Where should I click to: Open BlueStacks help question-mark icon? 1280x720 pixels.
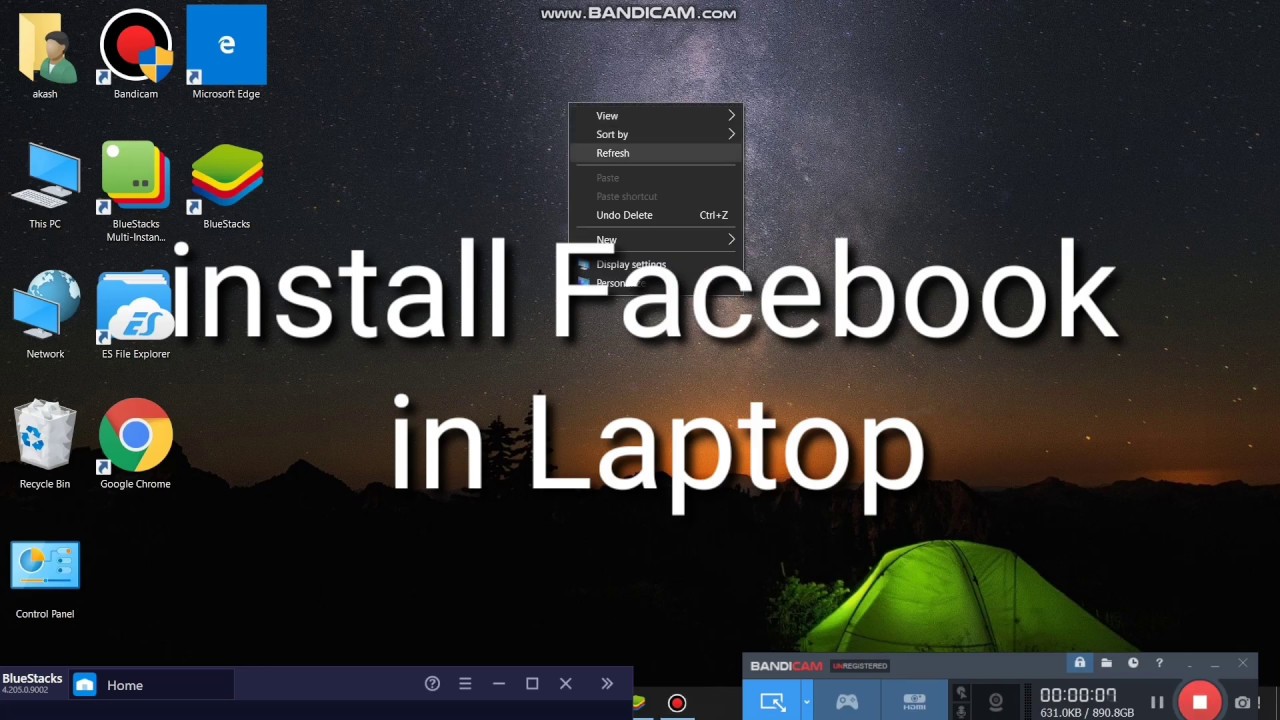[432, 684]
